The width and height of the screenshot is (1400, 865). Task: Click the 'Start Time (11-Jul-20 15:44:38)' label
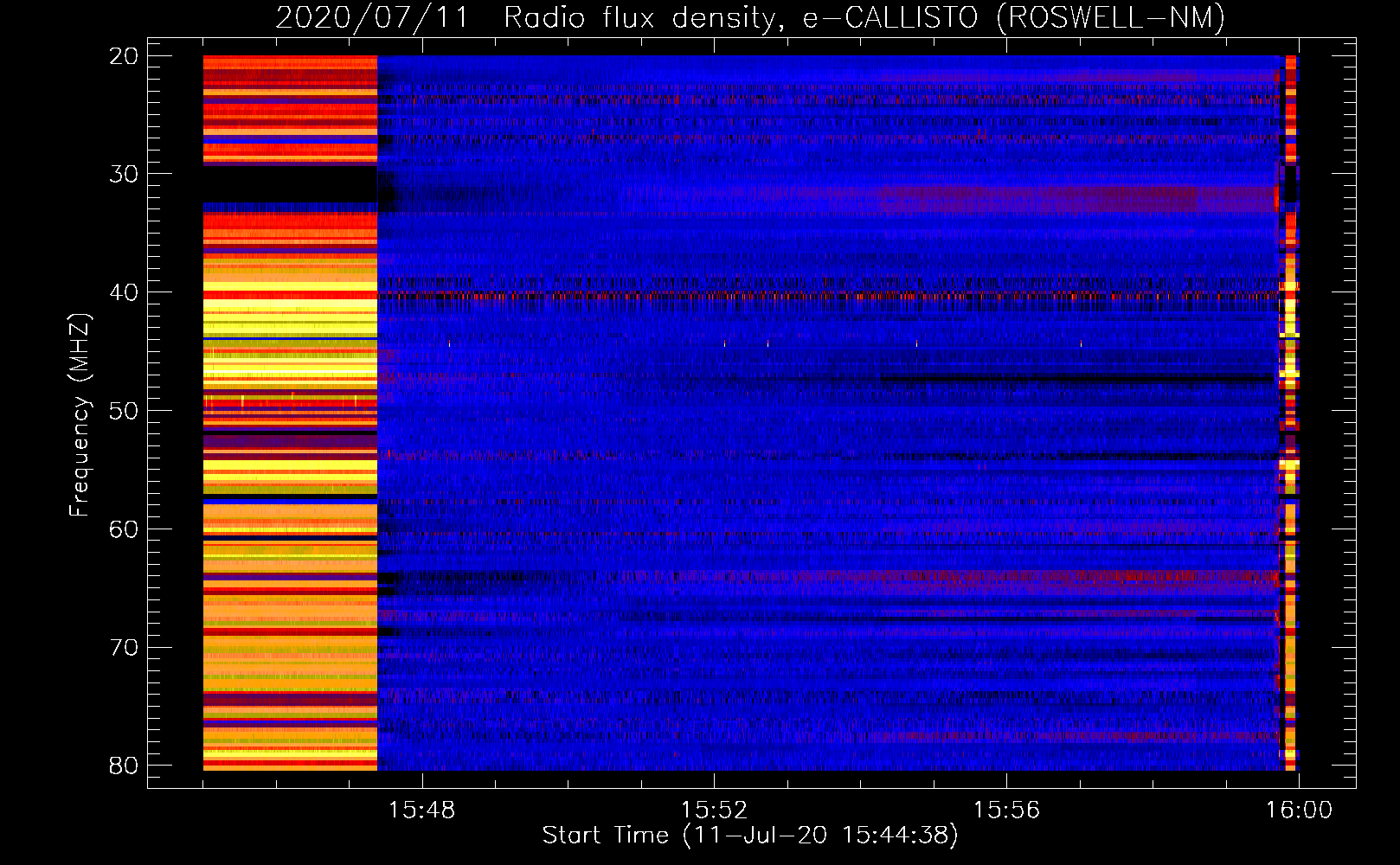pyautogui.click(x=750, y=836)
